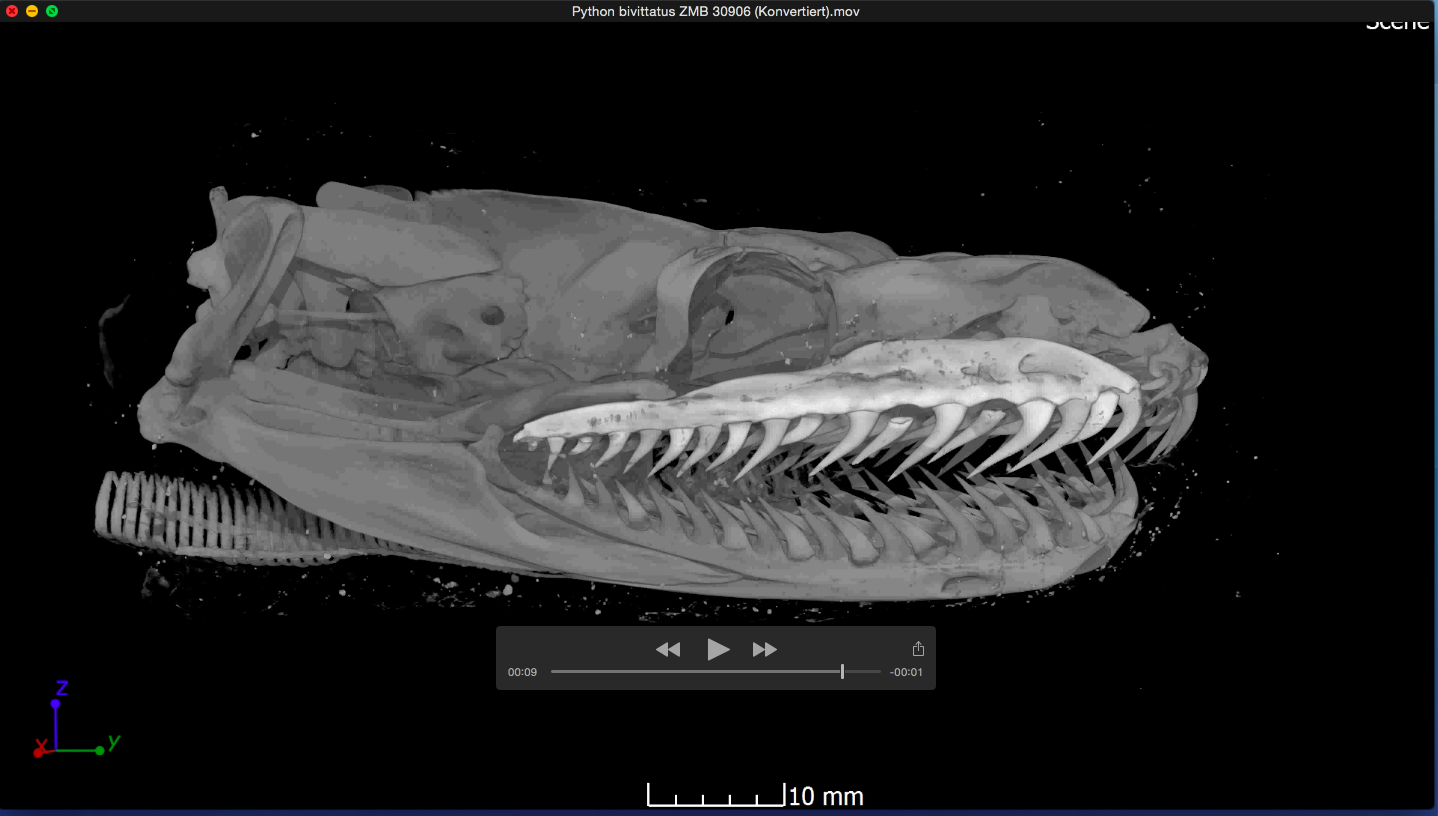Click the 10 mm scale bar
Screen dimensions: 1438x816
point(716,796)
